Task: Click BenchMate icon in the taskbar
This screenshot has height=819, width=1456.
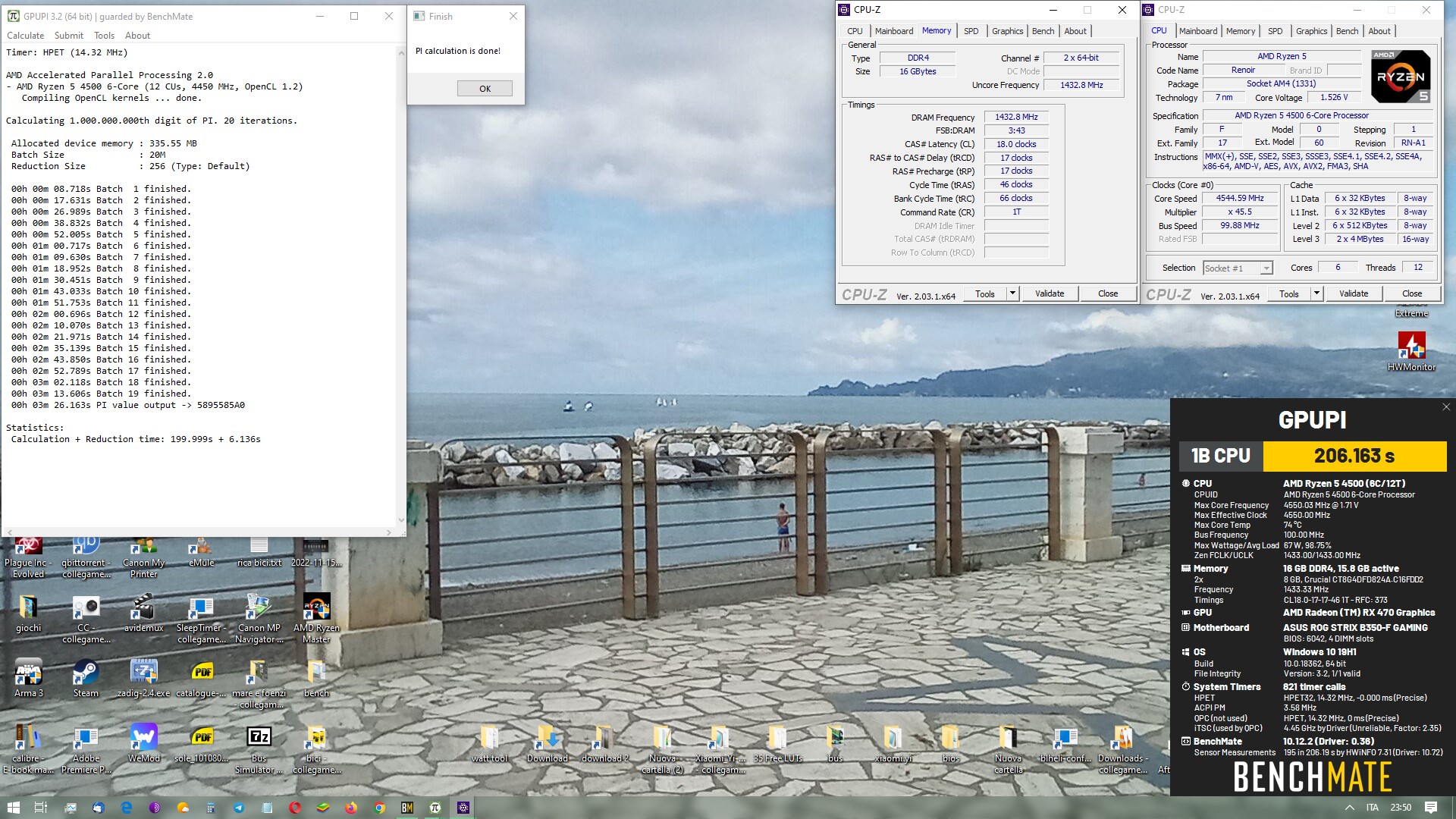Action: (x=407, y=808)
